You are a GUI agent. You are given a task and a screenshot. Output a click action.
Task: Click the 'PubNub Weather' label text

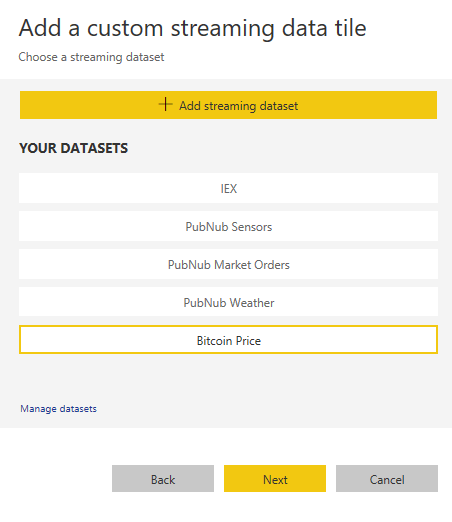[x=229, y=303]
